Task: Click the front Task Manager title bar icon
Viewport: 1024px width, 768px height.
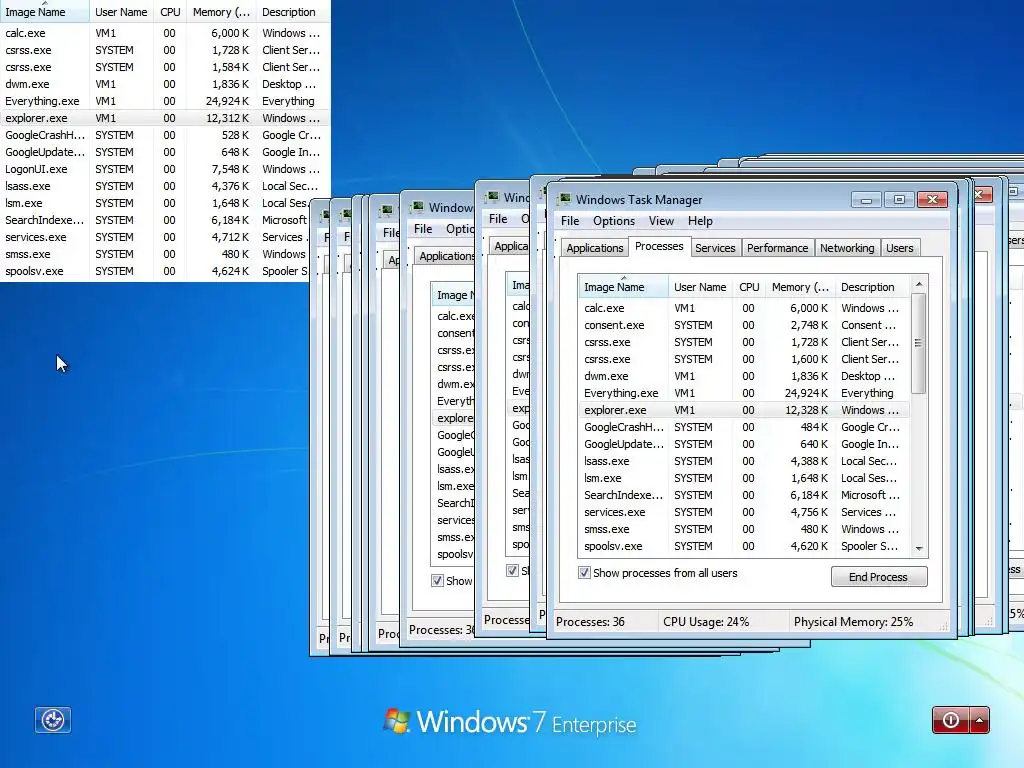Action: (x=563, y=199)
